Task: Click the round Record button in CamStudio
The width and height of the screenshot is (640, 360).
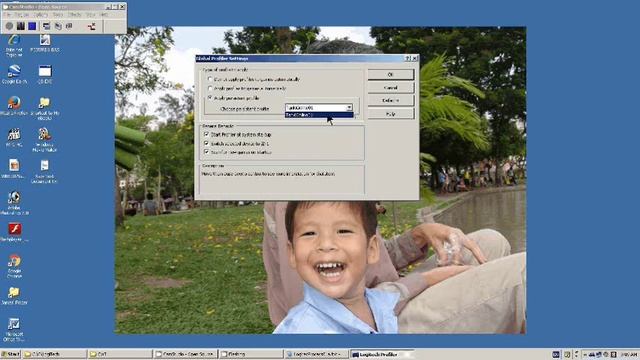Action: coord(9,26)
